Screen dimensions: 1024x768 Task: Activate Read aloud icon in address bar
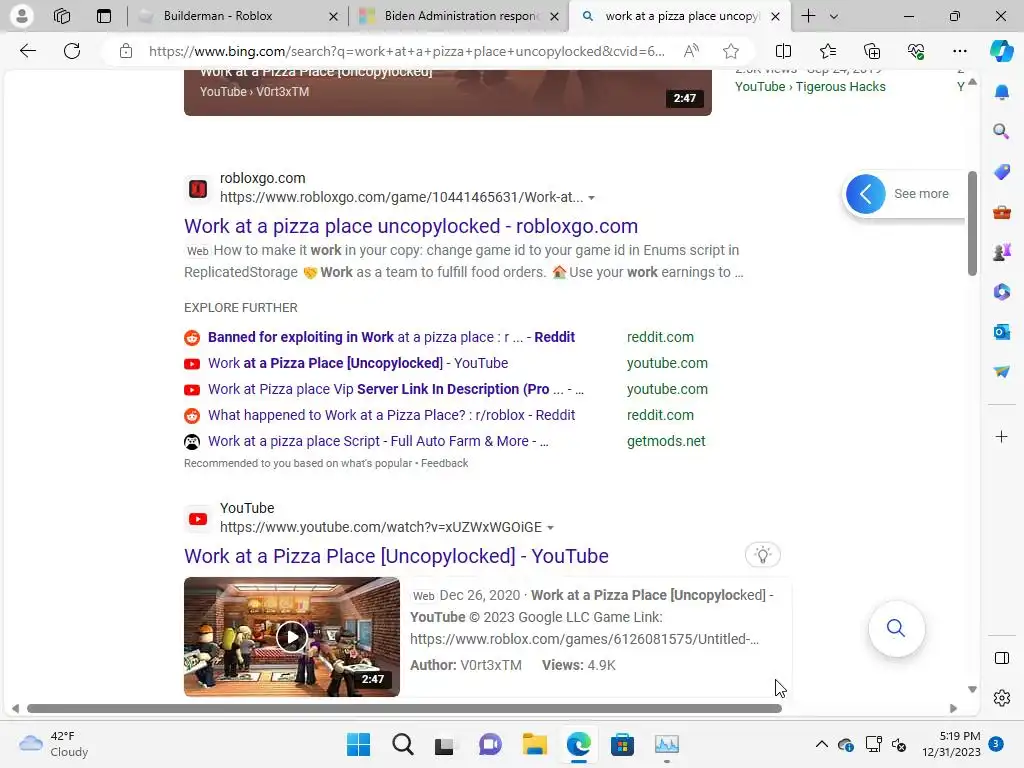691,51
